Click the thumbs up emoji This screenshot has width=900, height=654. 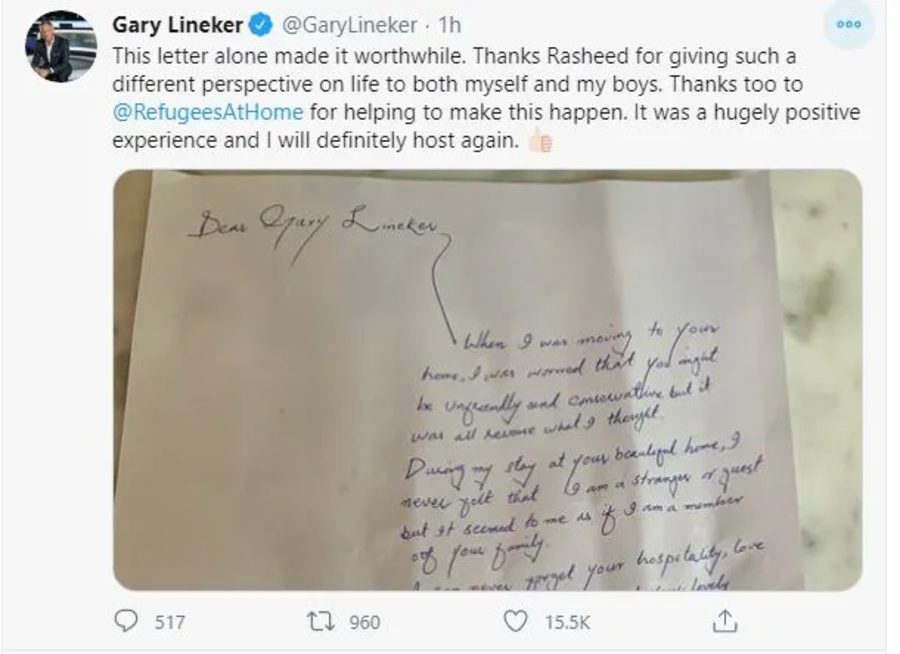tap(539, 141)
